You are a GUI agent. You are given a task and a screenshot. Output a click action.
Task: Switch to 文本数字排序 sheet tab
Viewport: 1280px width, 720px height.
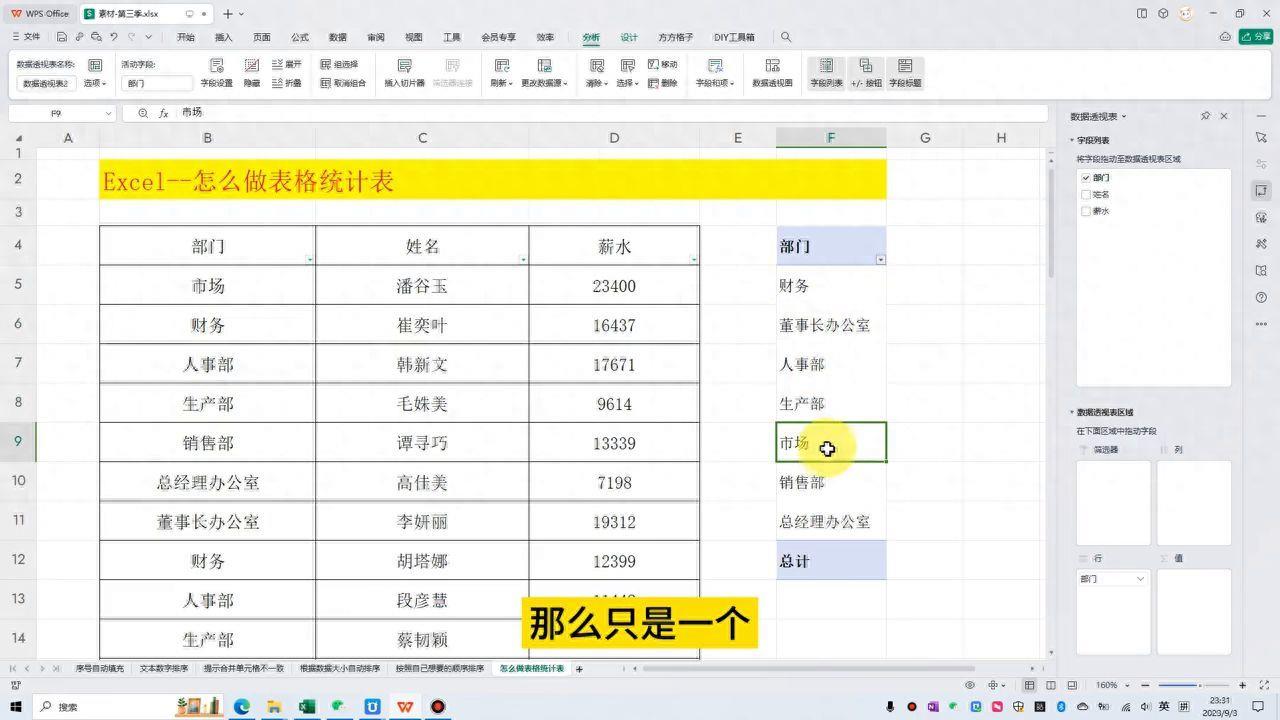pyautogui.click(x=164, y=668)
